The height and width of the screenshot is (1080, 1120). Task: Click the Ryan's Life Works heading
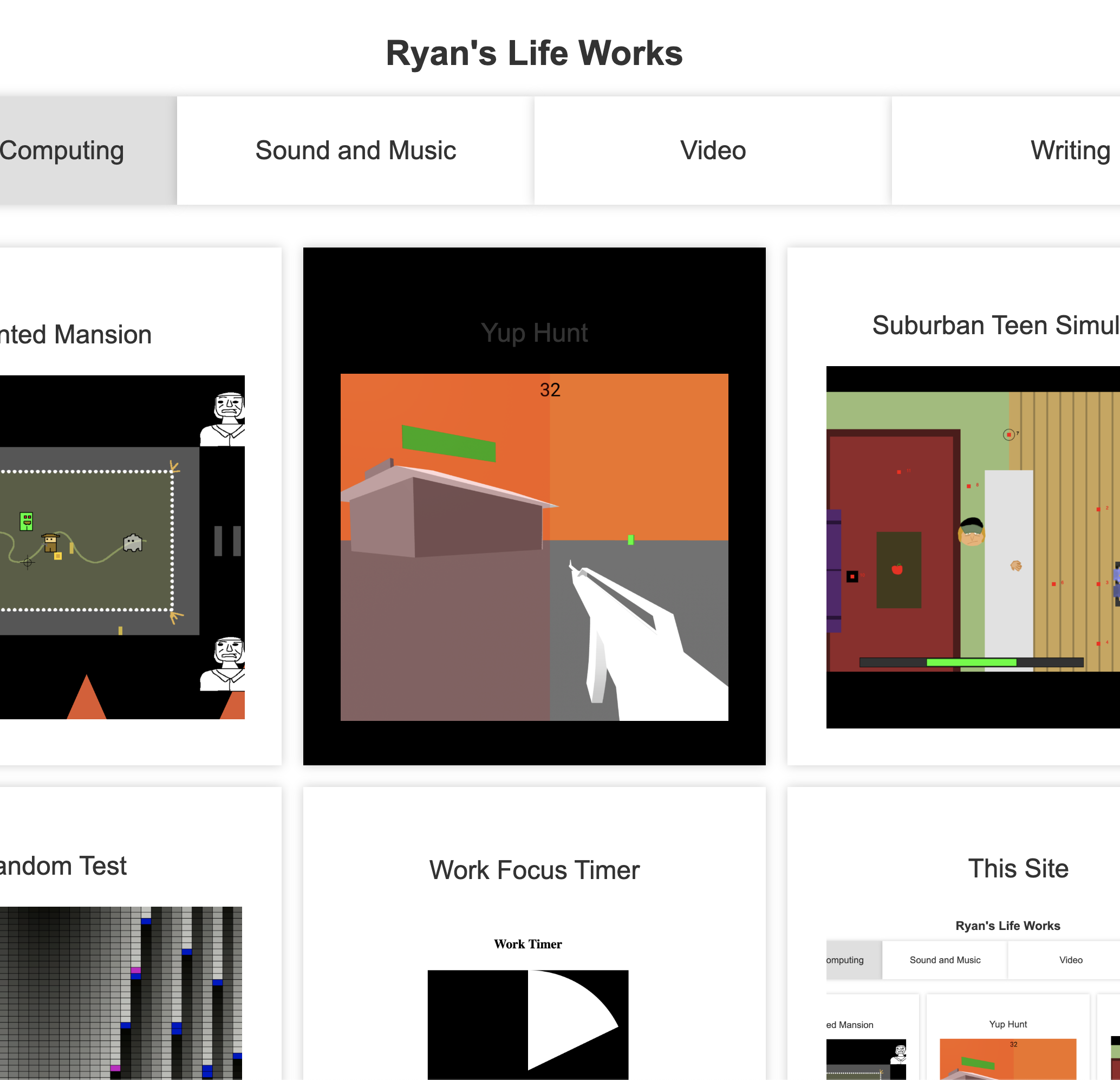click(533, 53)
